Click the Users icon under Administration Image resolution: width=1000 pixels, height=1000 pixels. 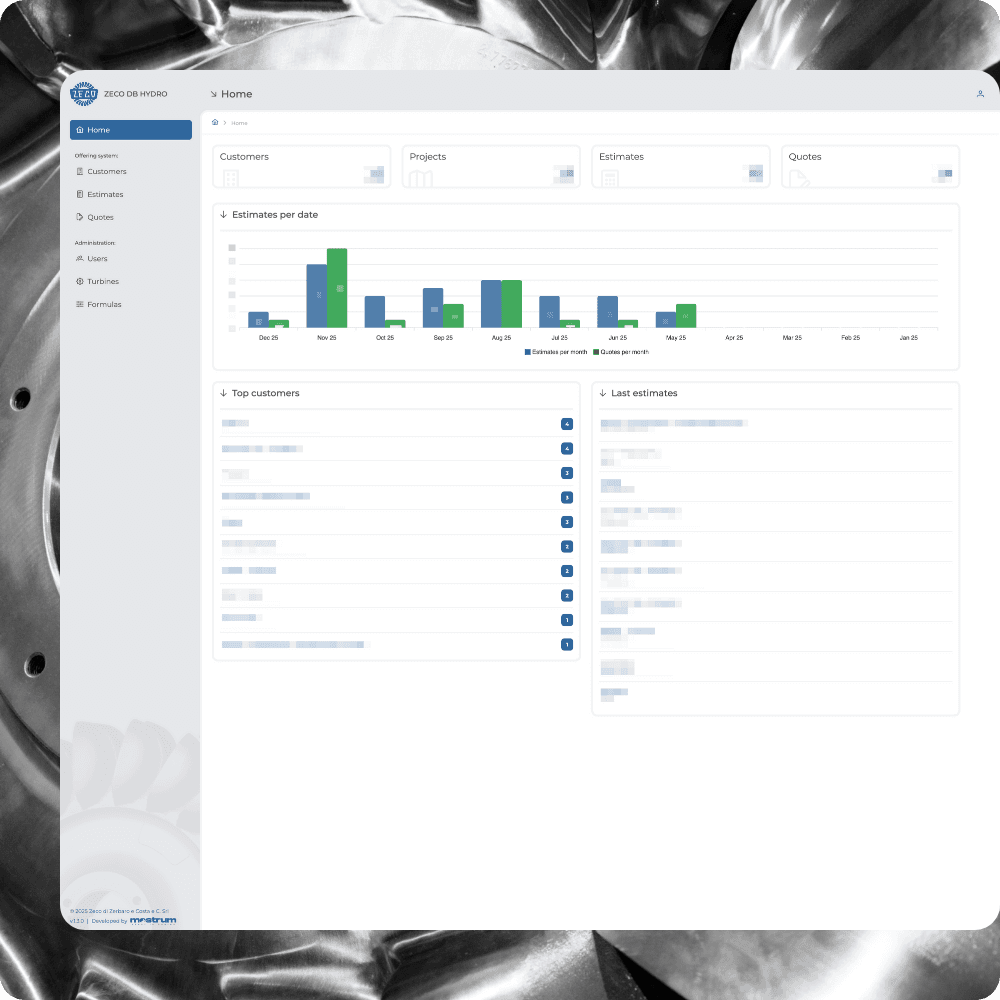81,258
